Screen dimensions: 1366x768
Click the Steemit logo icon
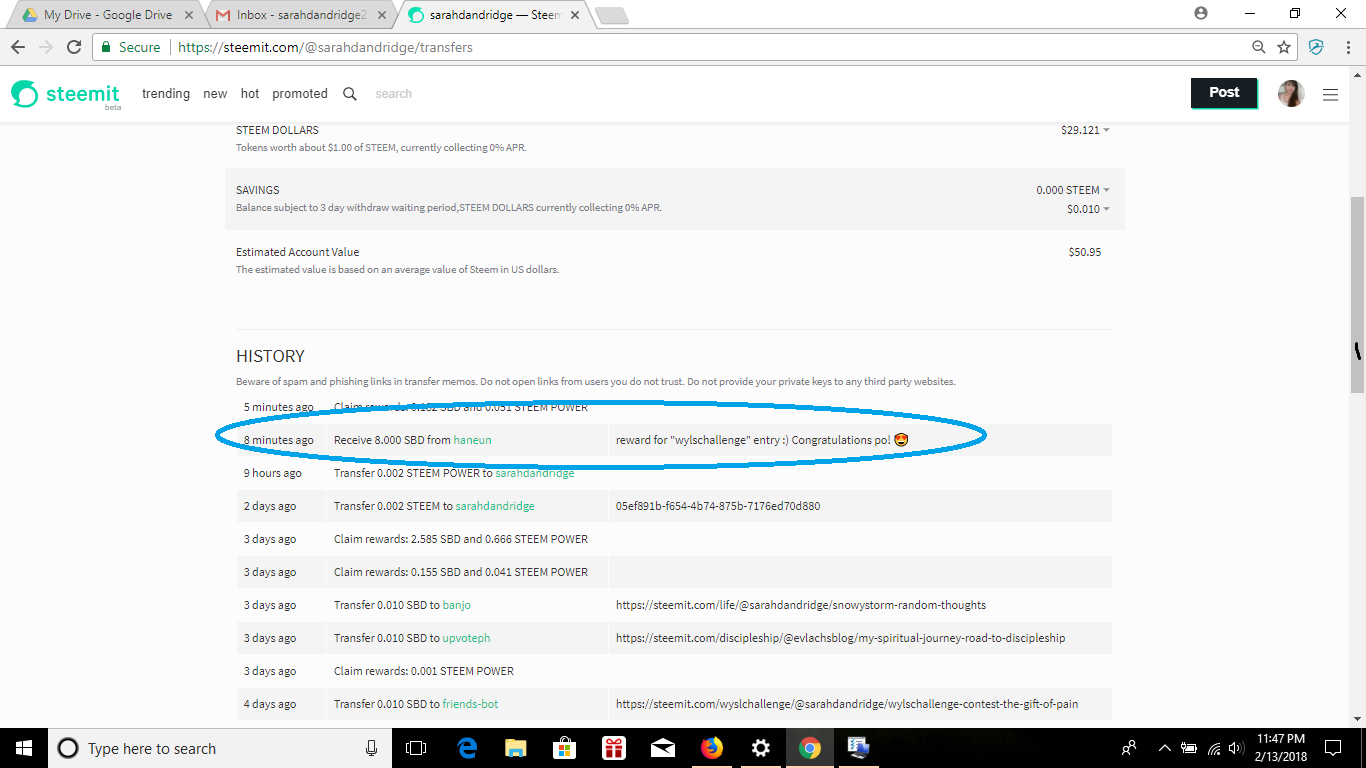22,93
